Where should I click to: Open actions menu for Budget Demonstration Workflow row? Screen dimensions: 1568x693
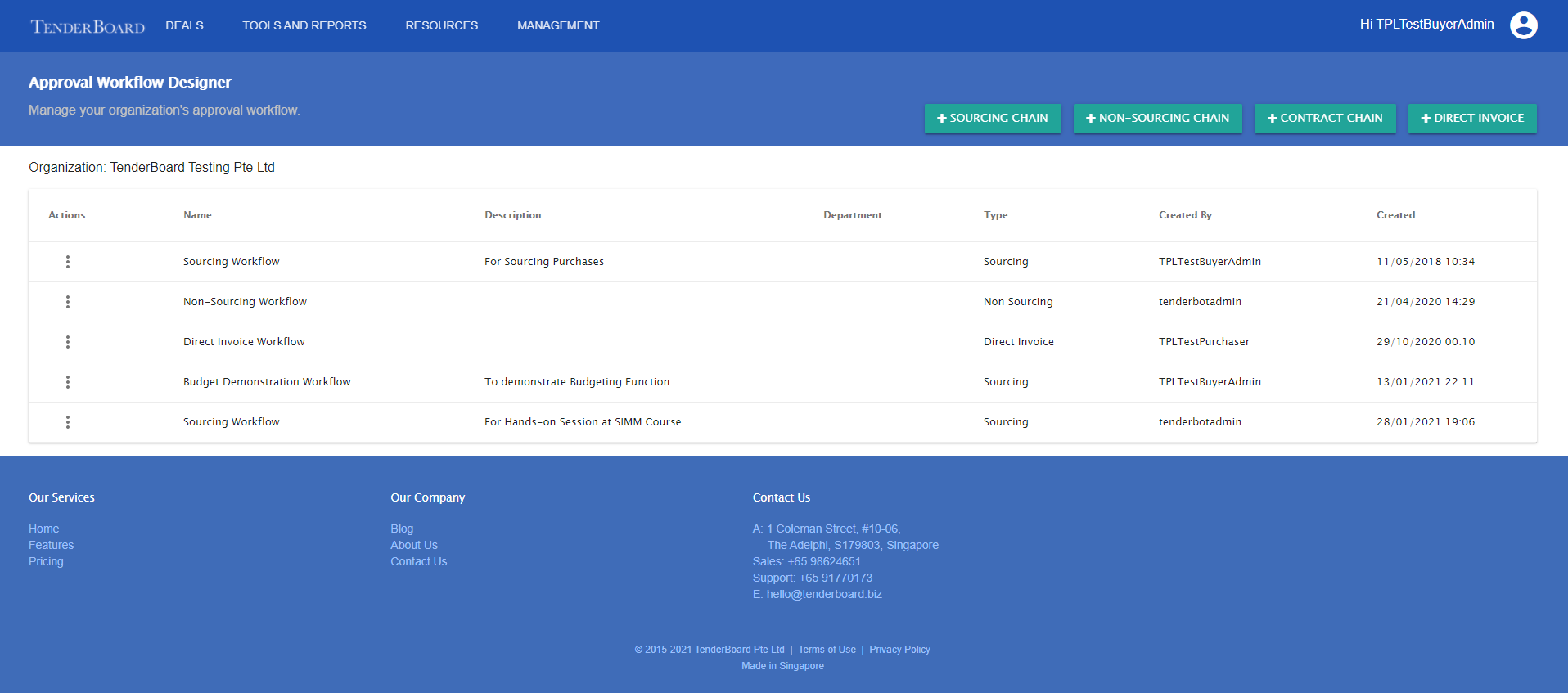(x=68, y=382)
